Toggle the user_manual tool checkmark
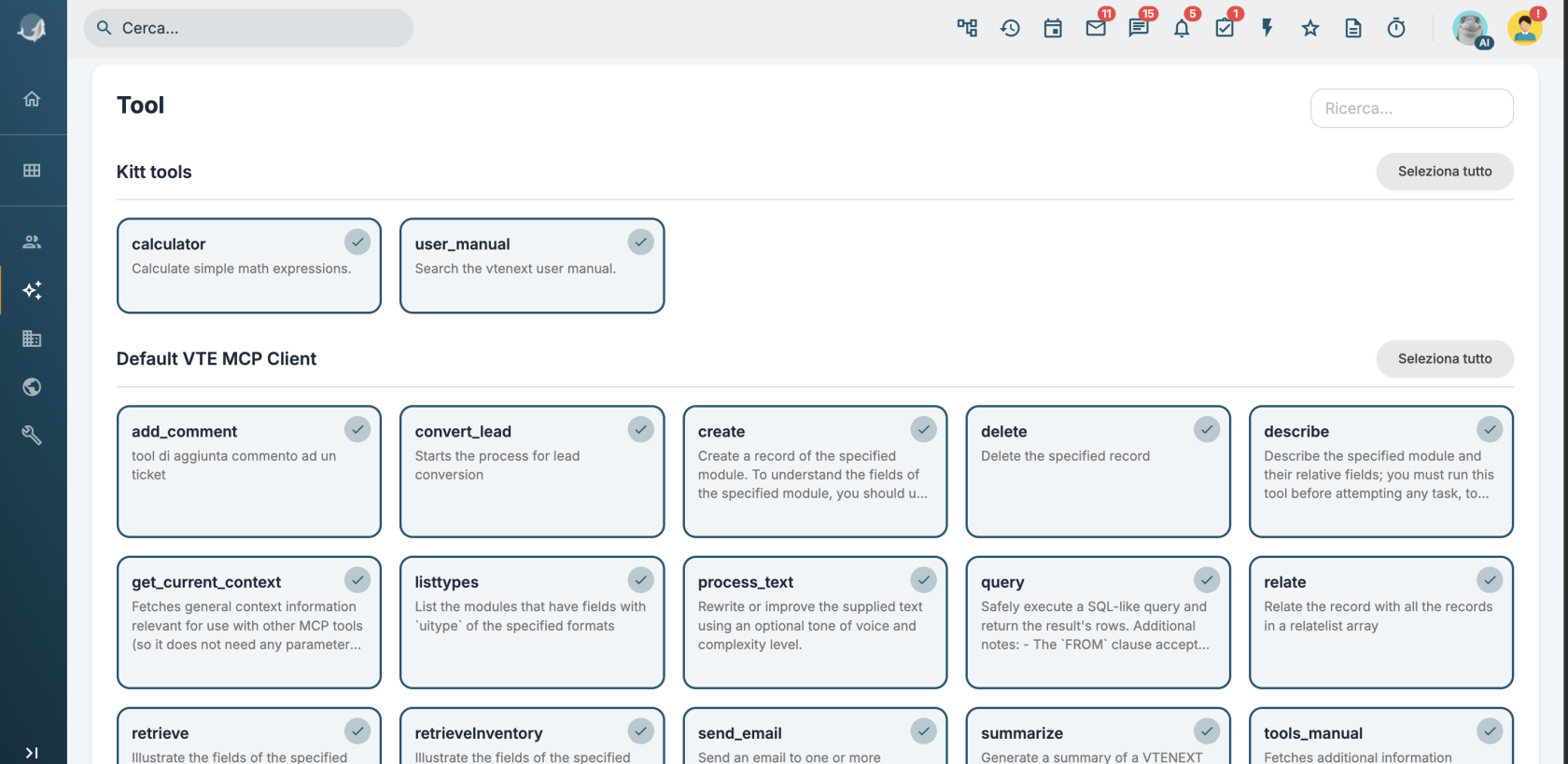The image size is (1568, 764). 640,242
